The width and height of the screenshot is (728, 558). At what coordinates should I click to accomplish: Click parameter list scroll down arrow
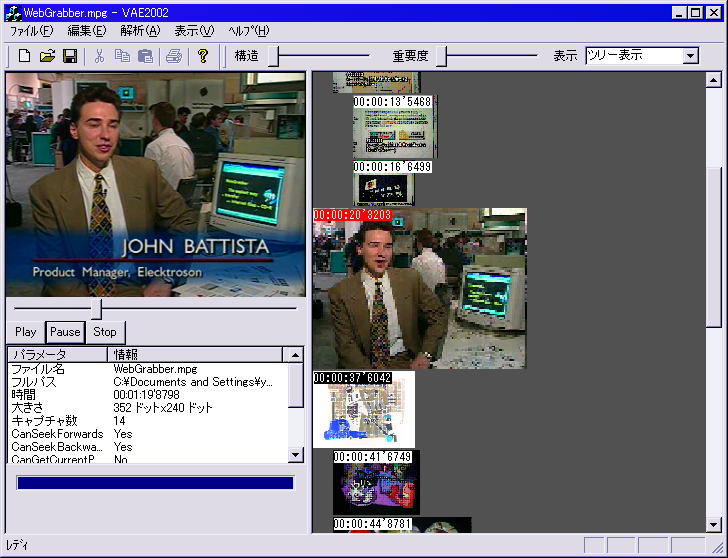click(295, 454)
